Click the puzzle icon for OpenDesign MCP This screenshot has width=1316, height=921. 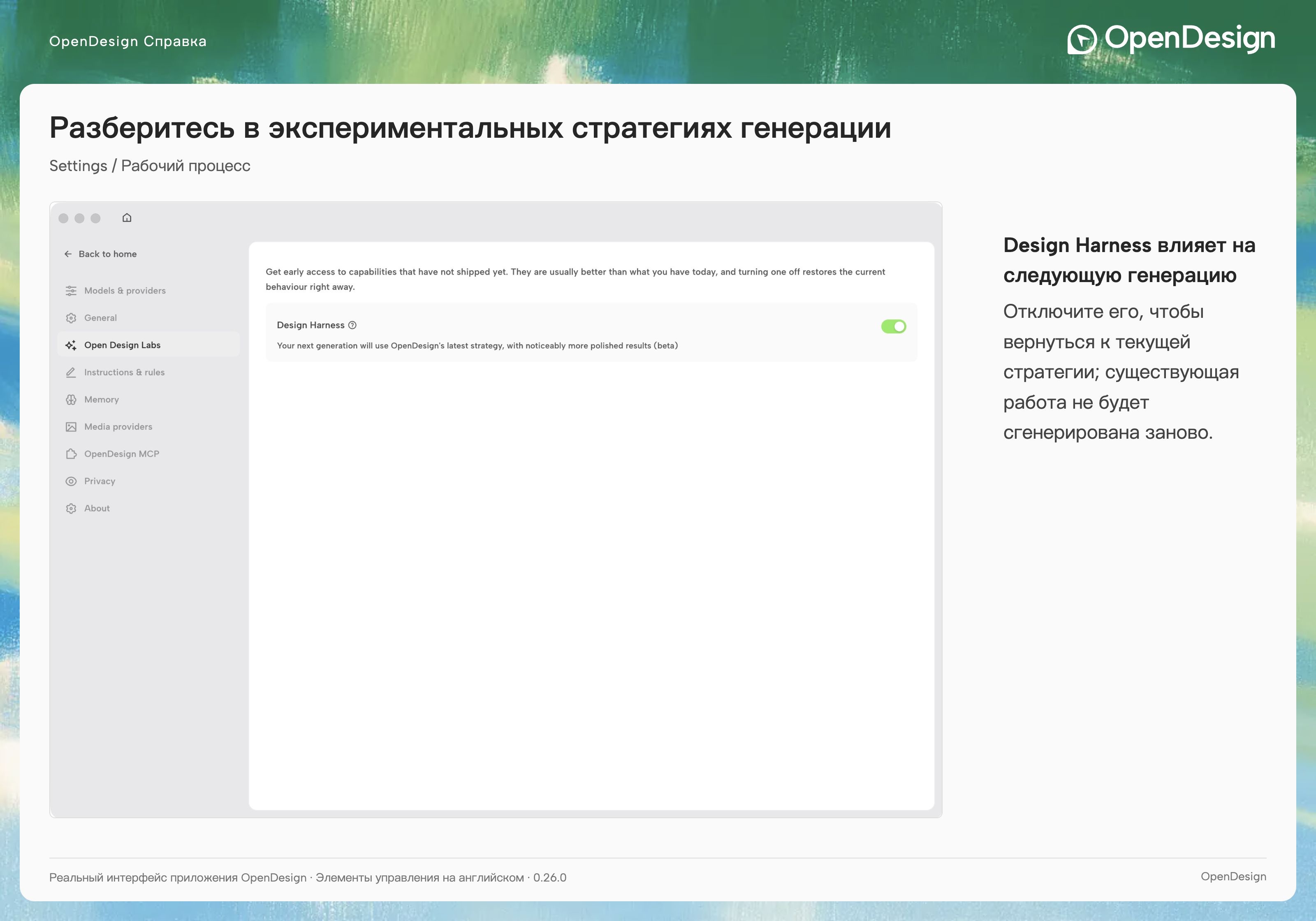(71, 454)
